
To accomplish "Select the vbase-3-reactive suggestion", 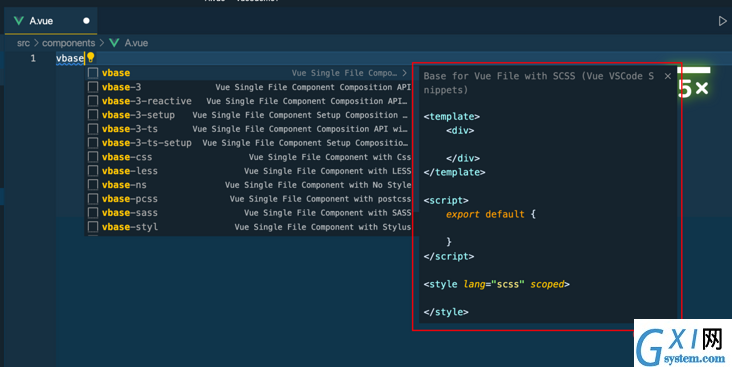I will 249,101.
